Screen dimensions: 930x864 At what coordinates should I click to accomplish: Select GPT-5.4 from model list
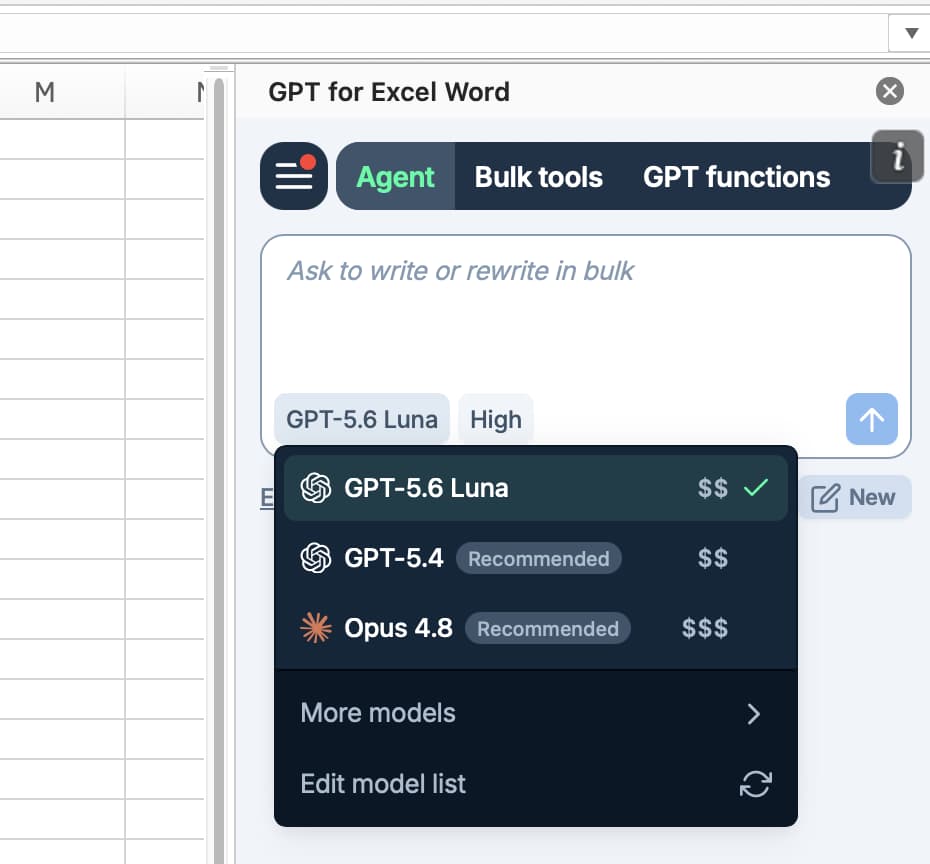coord(536,558)
